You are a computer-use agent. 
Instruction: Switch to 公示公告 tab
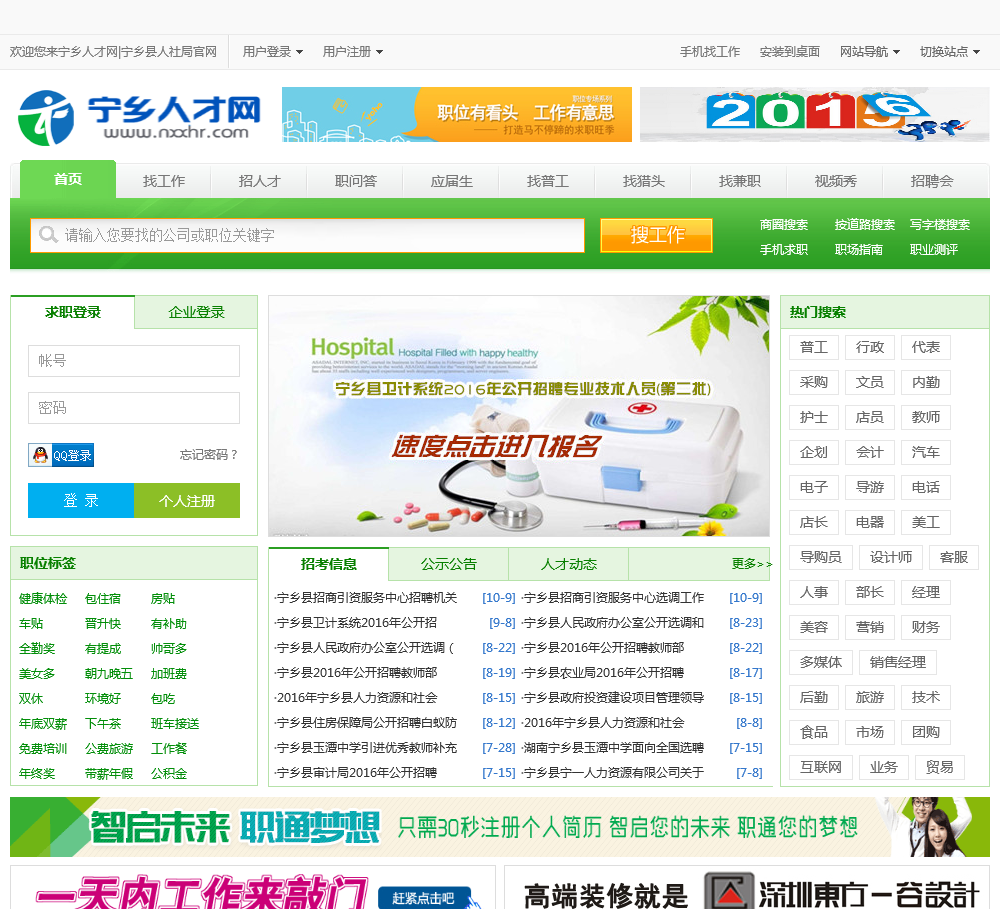pos(448,564)
